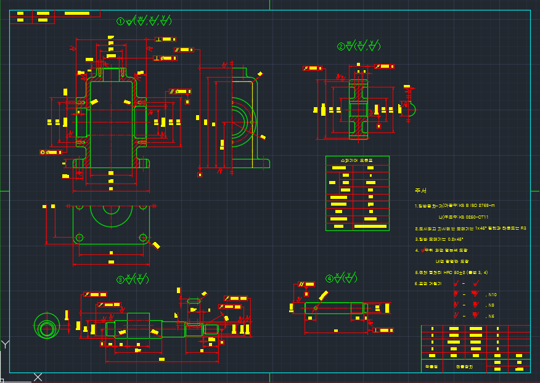This screenshot has width=540, height=383.
Task: Select the concentric circles shaft end view
Action: point(47,326)
